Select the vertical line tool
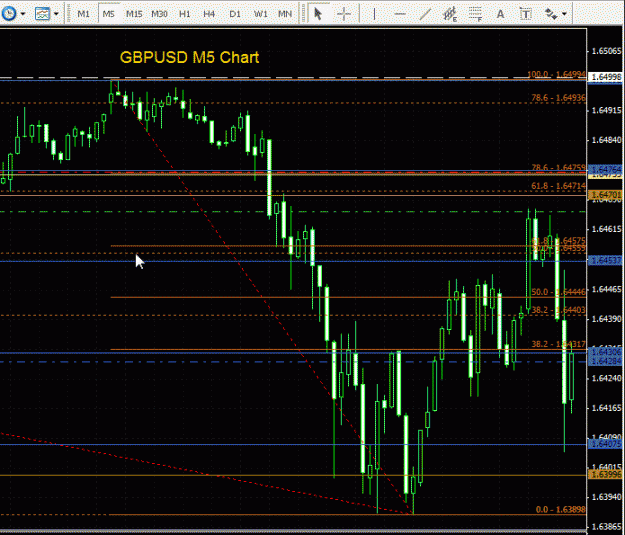The height and width of the screenshot is (535, 625). [x=374, y=14]
